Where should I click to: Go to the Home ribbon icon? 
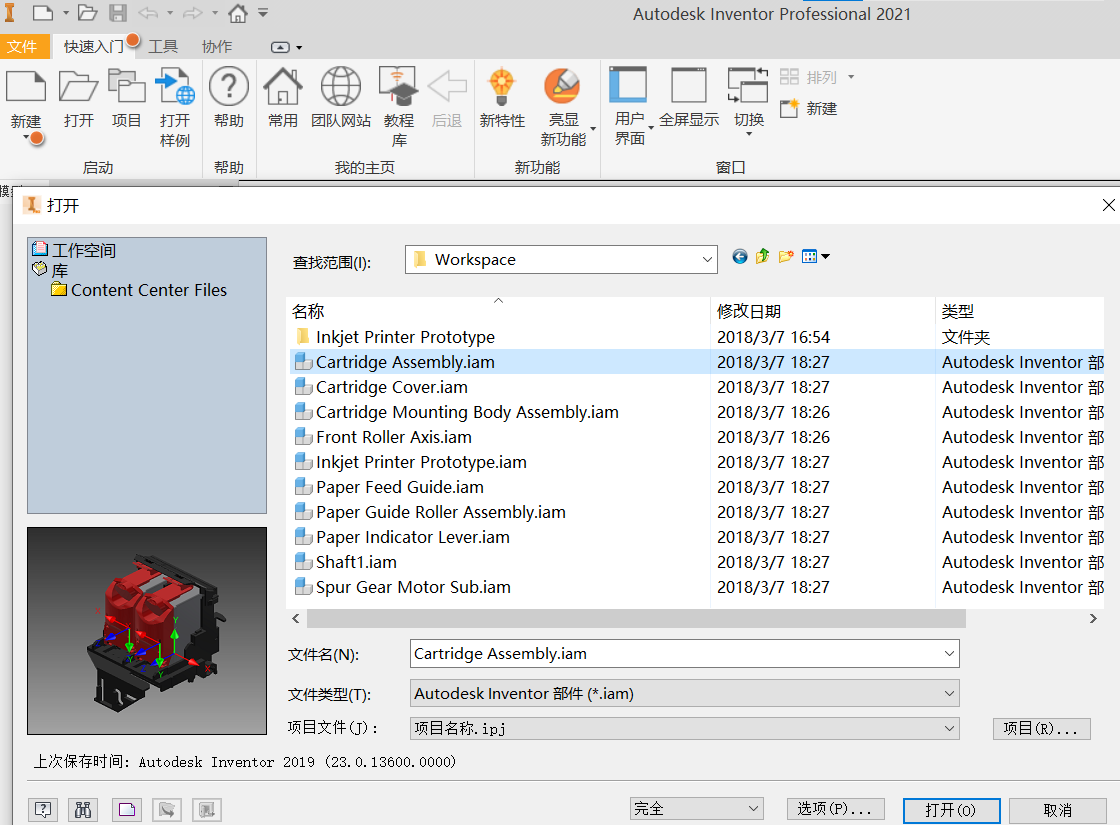tap(283, 86)
